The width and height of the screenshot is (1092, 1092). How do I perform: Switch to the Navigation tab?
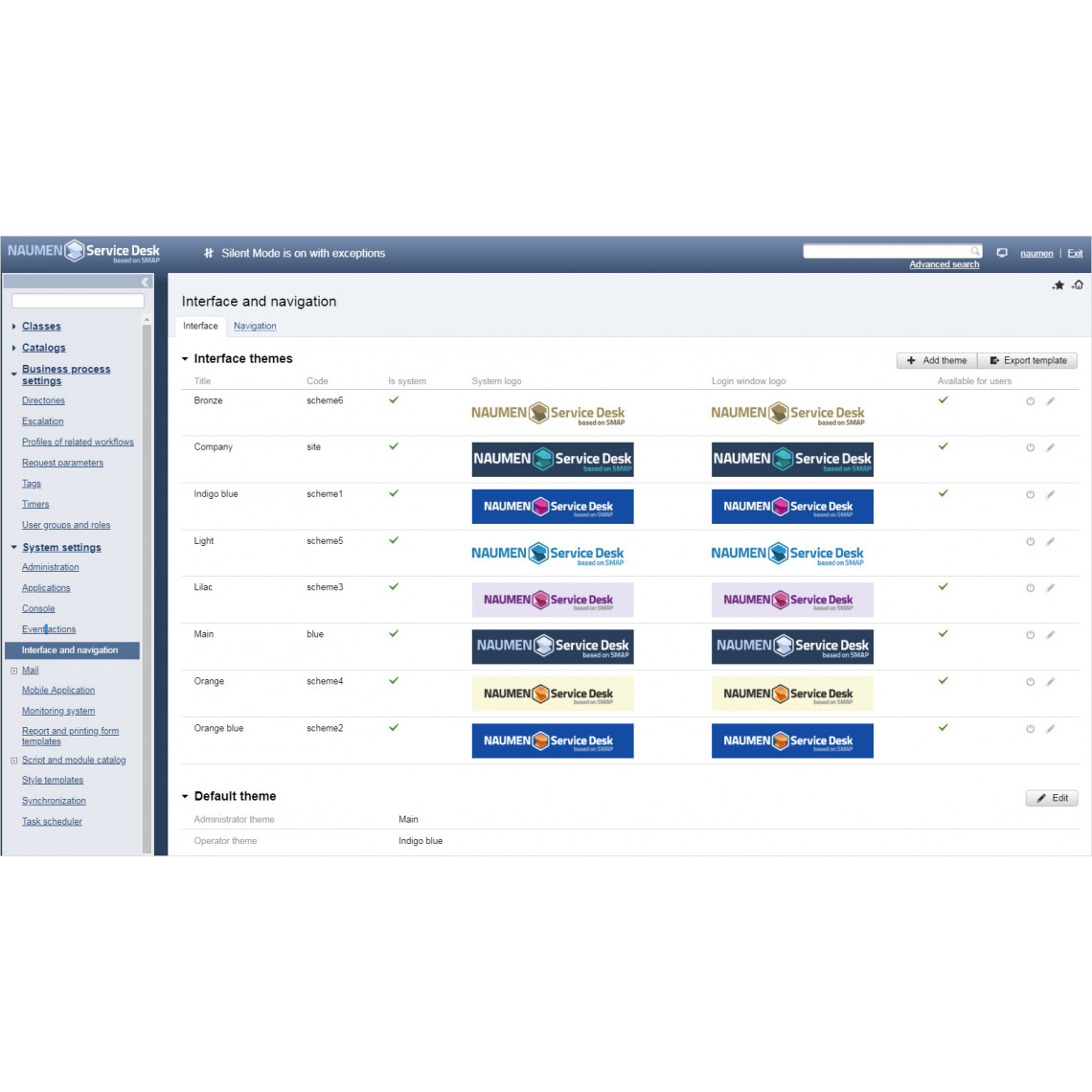(255, 326)
